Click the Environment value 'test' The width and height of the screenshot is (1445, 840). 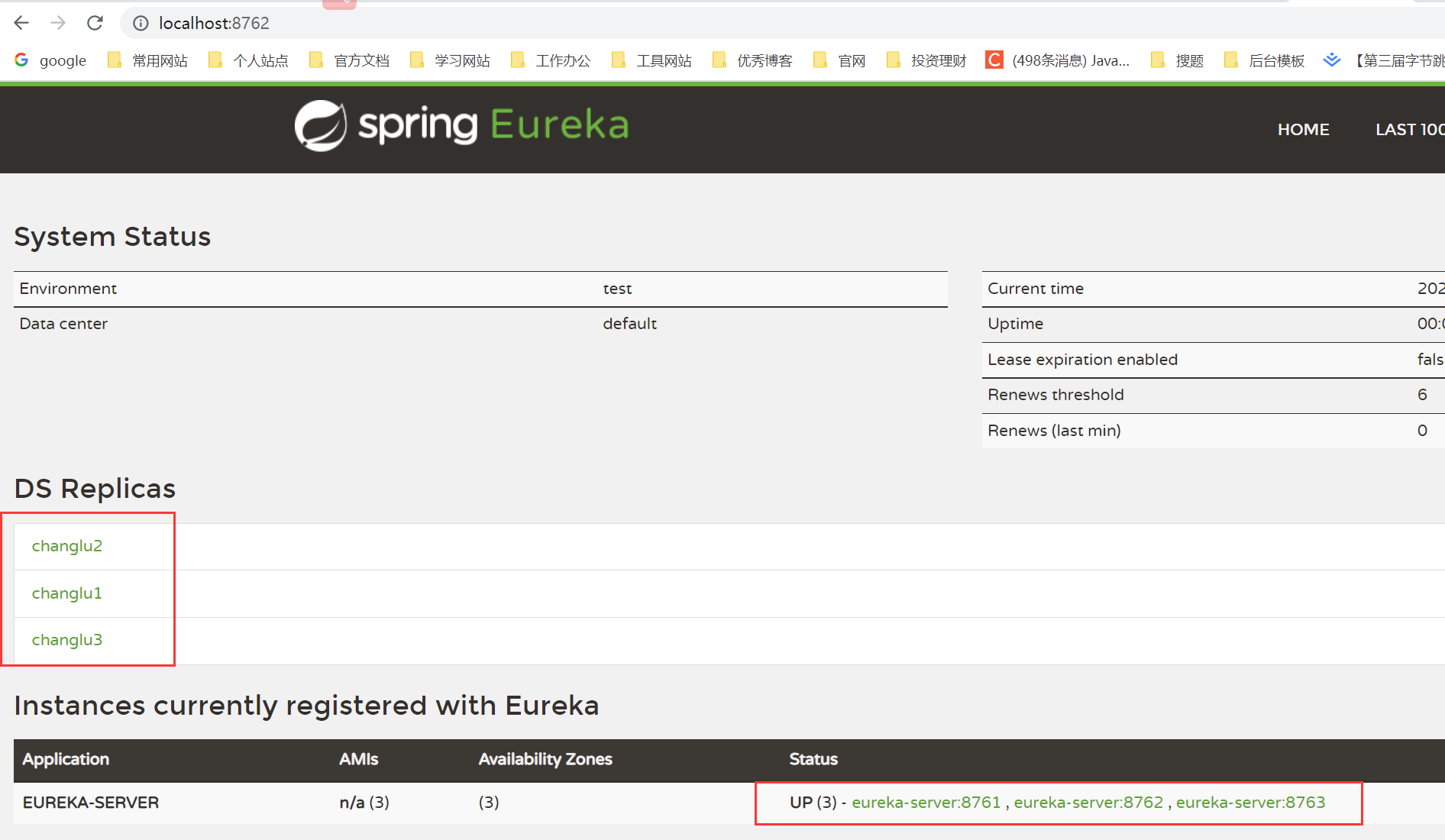(617, 289)
